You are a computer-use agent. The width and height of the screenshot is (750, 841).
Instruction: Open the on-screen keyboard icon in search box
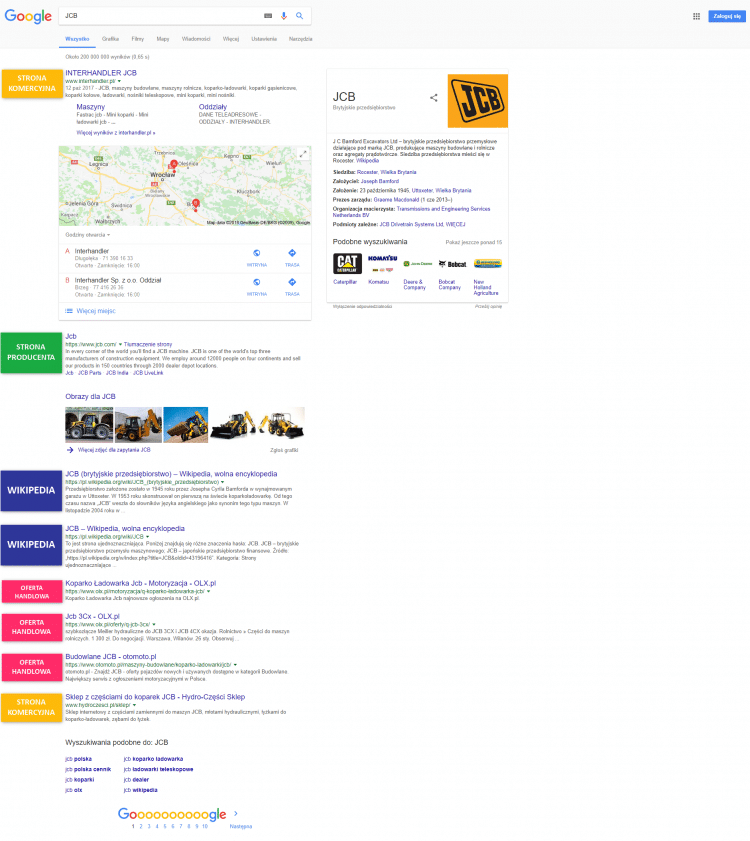click(268, 16)
